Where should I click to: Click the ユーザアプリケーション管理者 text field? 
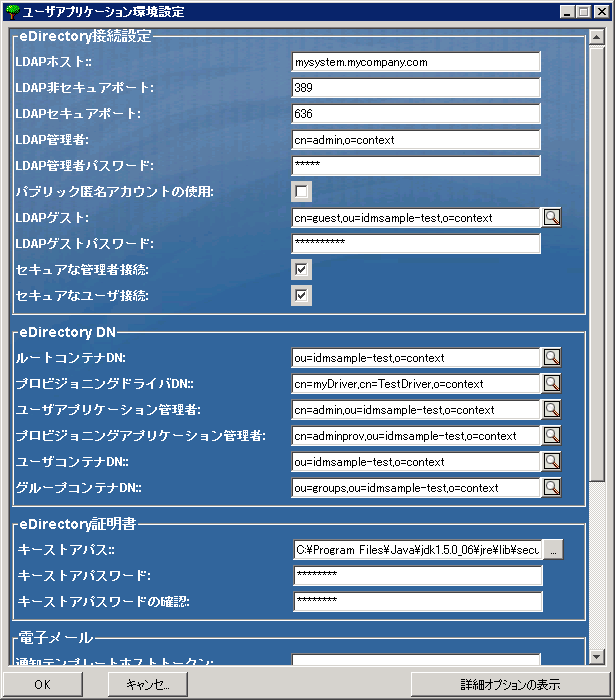point(416,409)
